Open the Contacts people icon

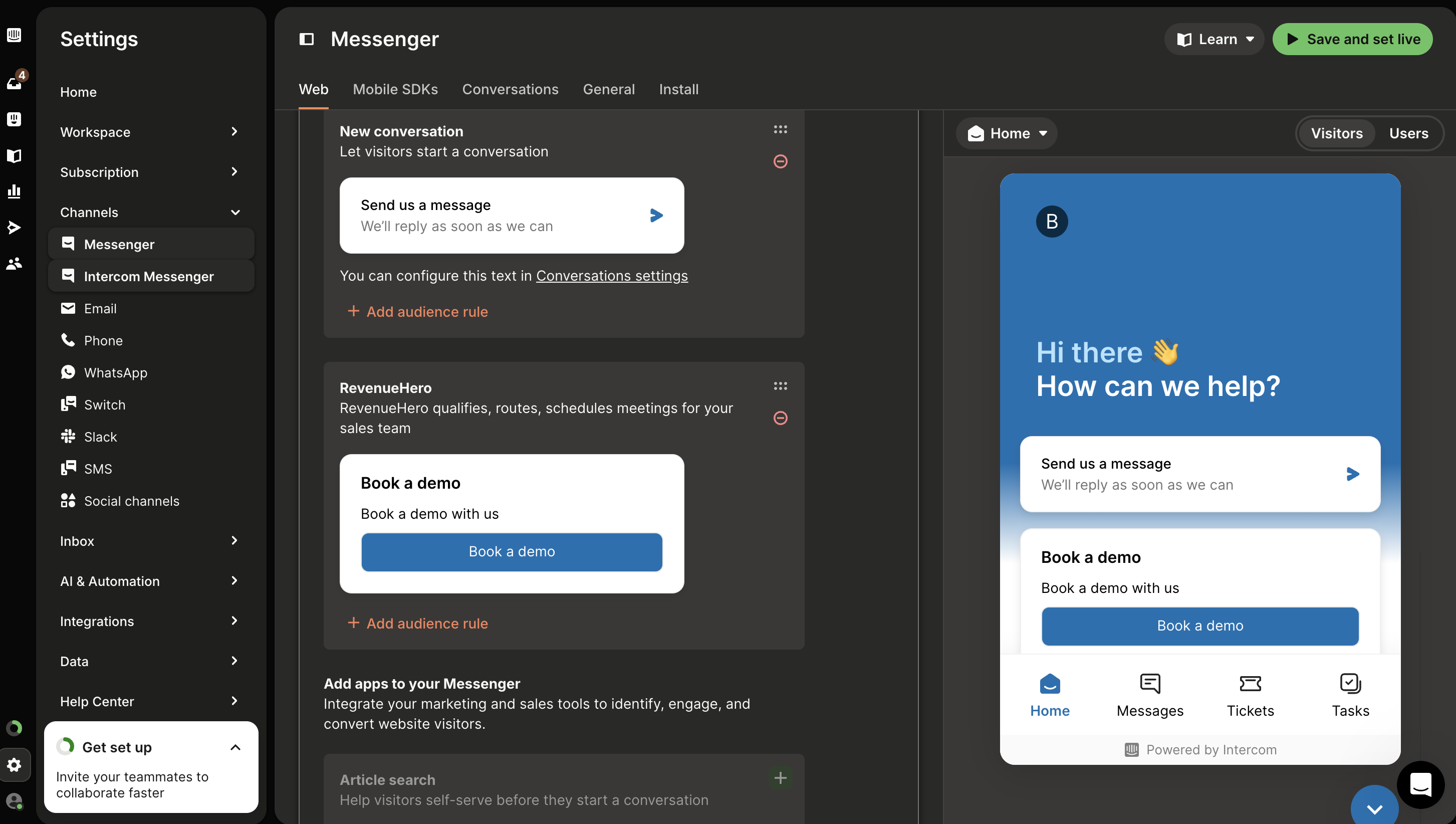click(14, 263)
